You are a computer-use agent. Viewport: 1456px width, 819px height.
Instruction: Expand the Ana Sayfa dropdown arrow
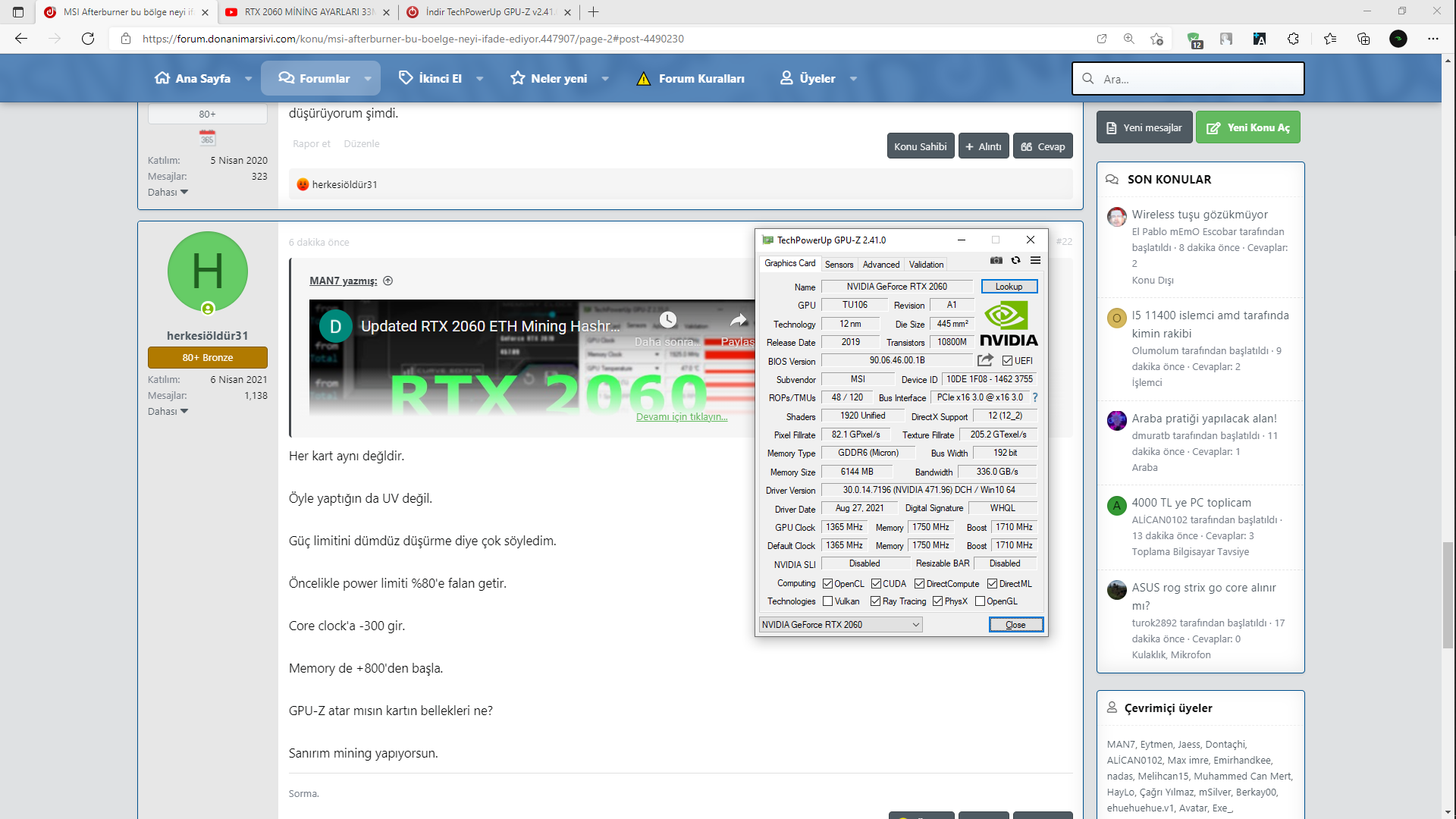point(248,79)
